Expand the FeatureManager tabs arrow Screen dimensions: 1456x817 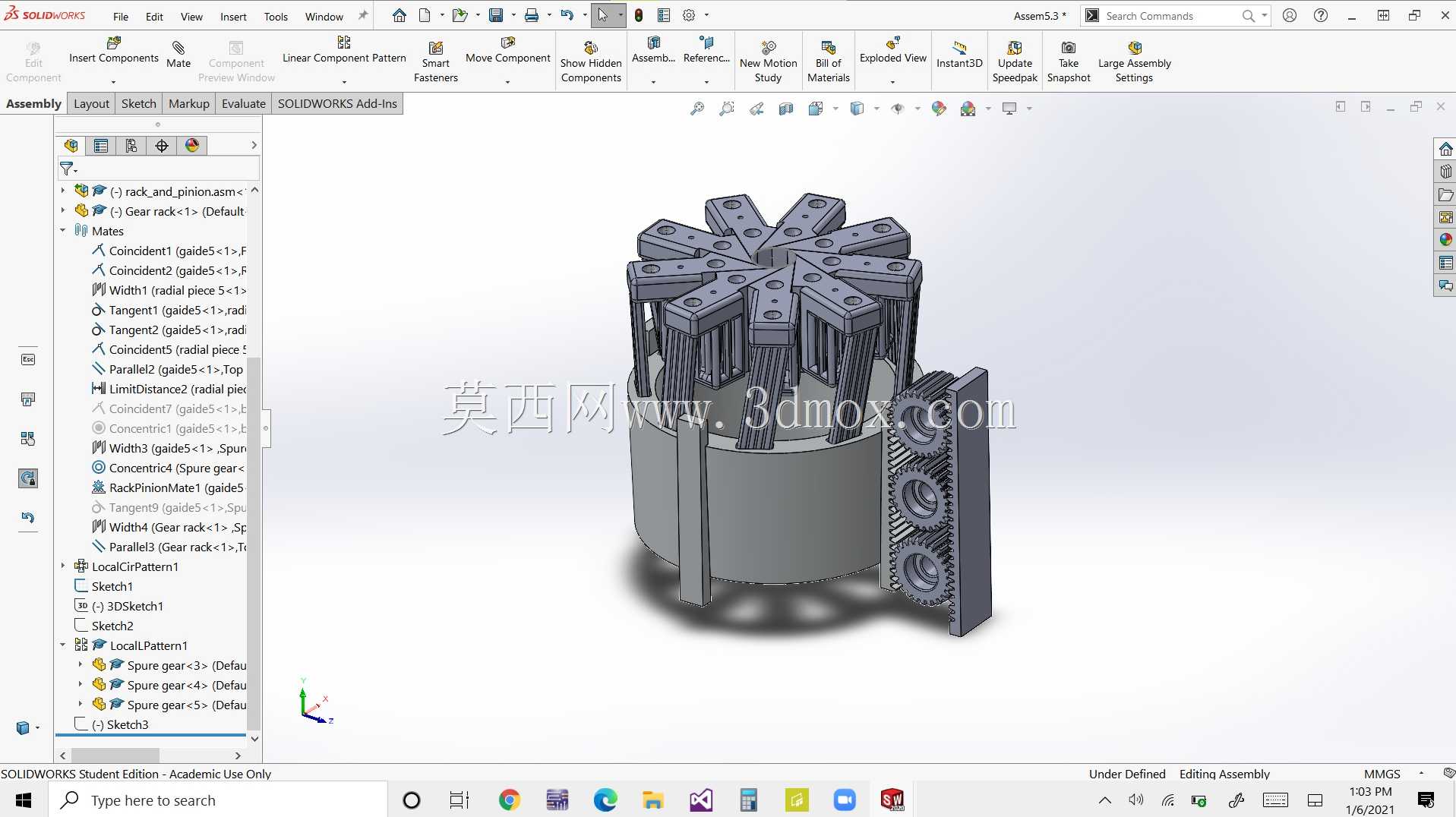(x=254, y=145)
